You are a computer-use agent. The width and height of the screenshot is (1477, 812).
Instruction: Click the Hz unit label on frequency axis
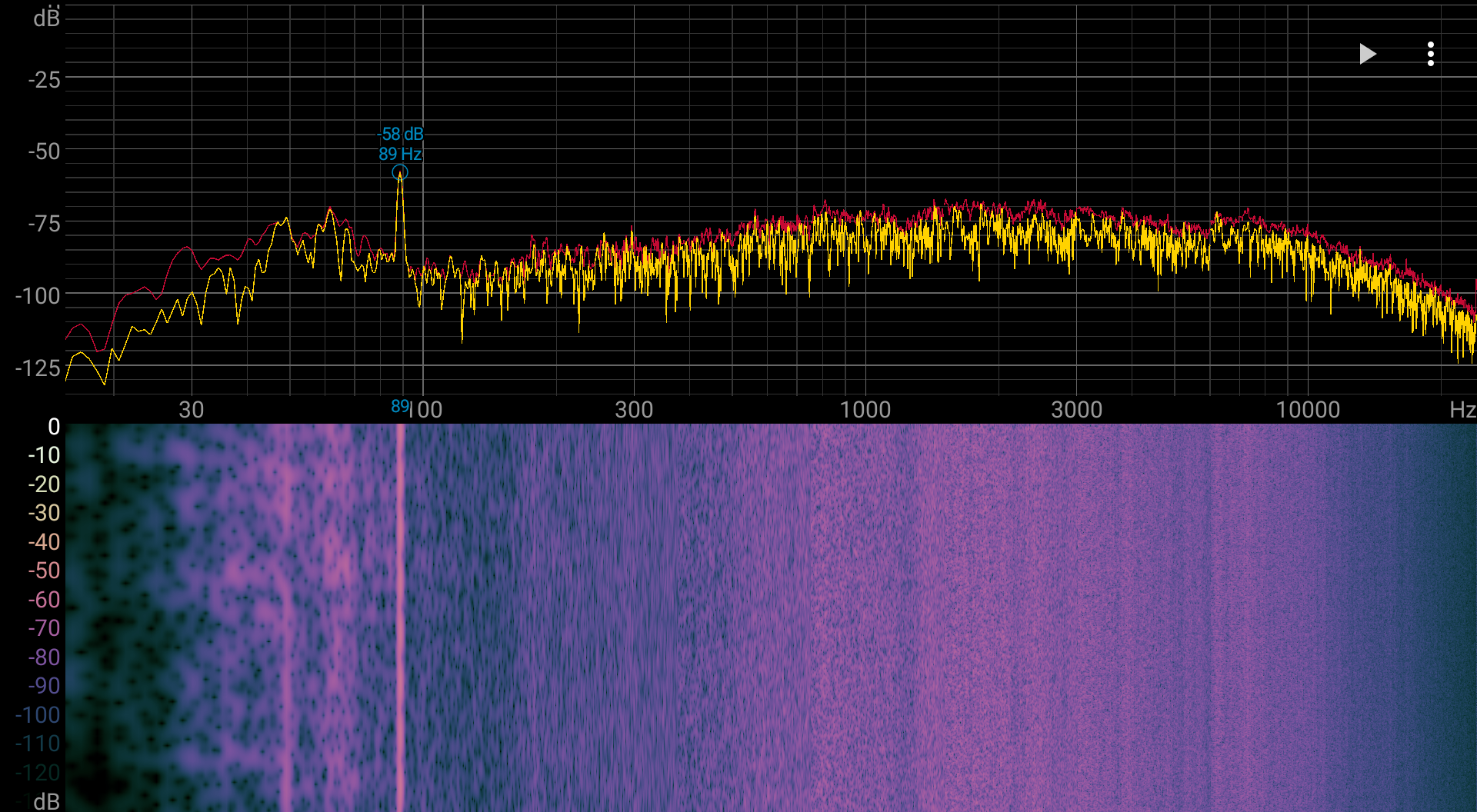coord(1462,410)
